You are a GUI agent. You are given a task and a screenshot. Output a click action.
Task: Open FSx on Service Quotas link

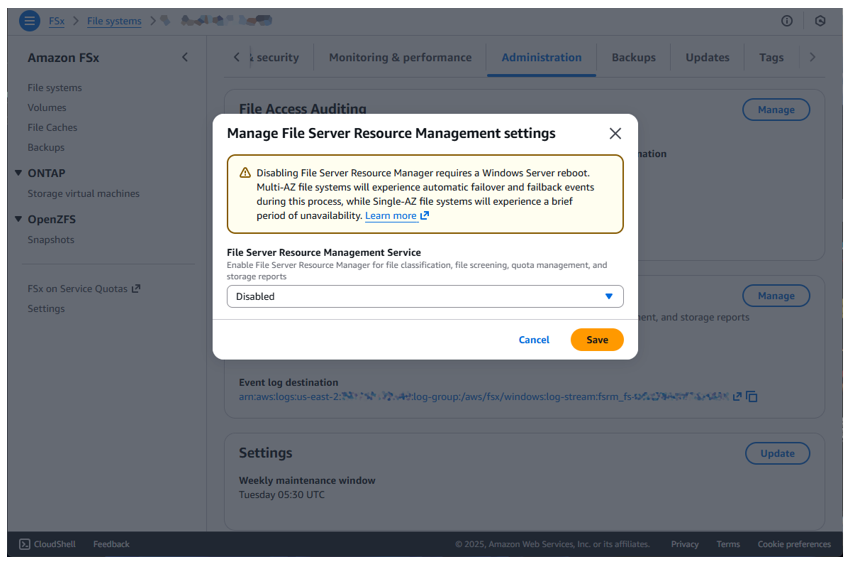point(84,289)
